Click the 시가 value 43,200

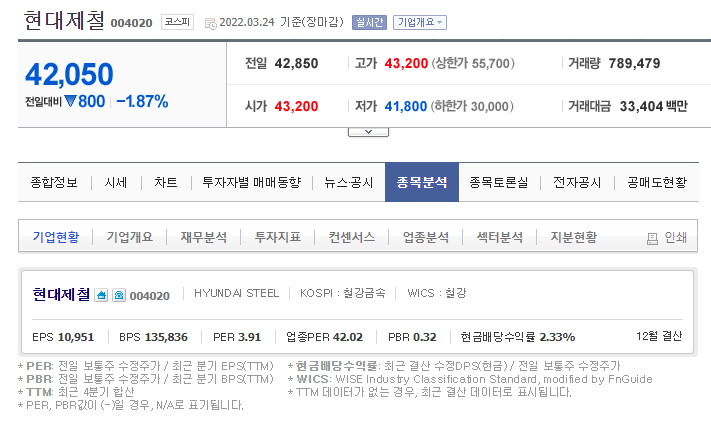click(297, 107)
